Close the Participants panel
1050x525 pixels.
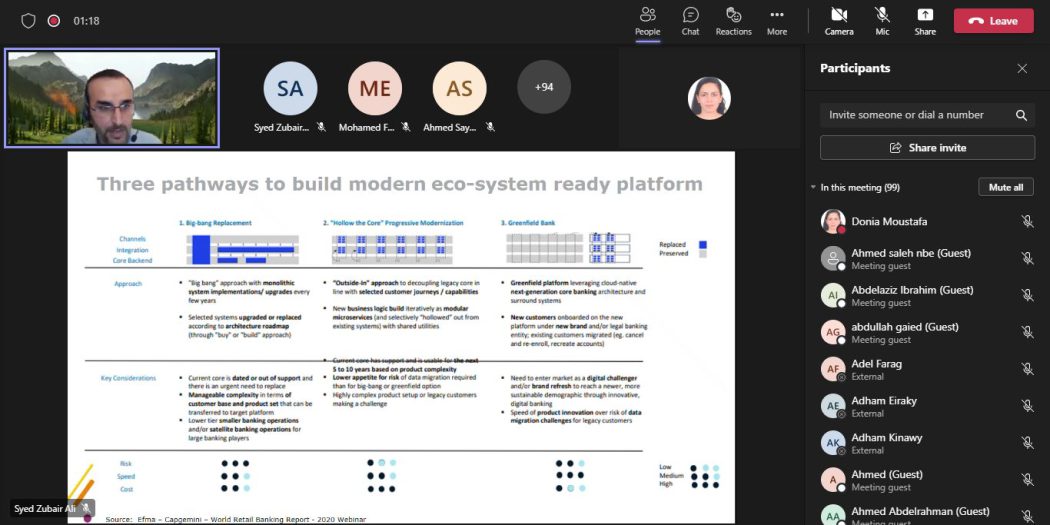1022,69
